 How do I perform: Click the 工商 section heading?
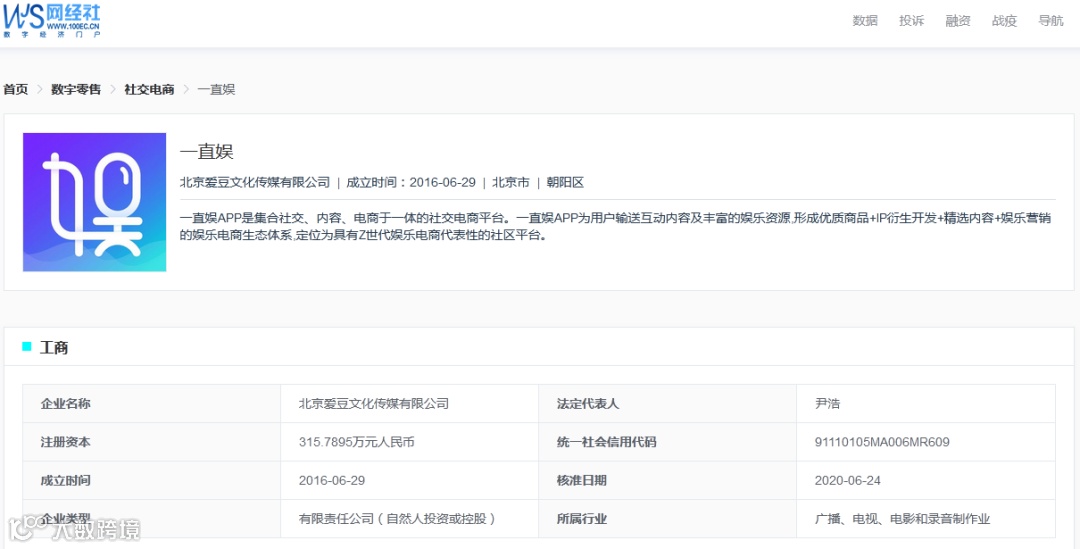pos(54,348)
